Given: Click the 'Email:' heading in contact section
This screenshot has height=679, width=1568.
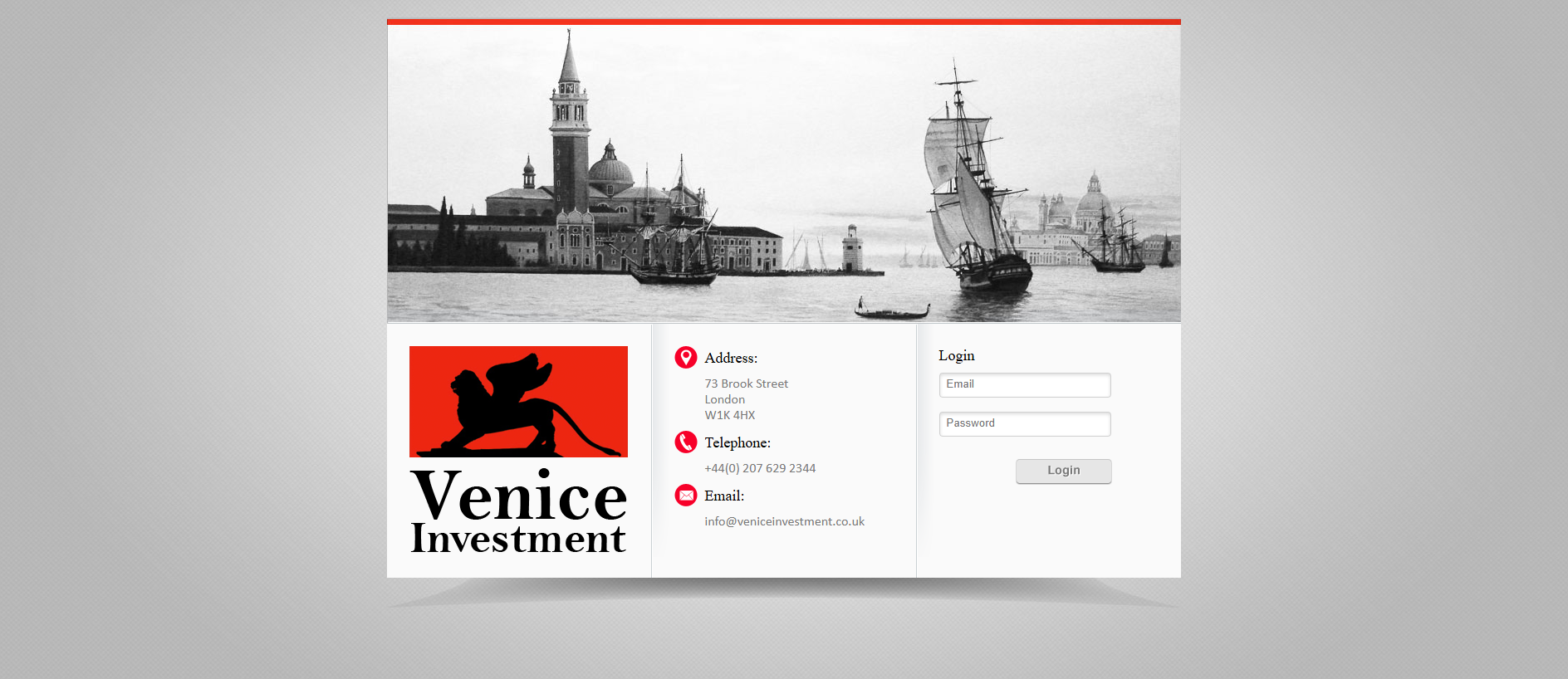Looking at the screenshot, I should (x=724, y=496).
